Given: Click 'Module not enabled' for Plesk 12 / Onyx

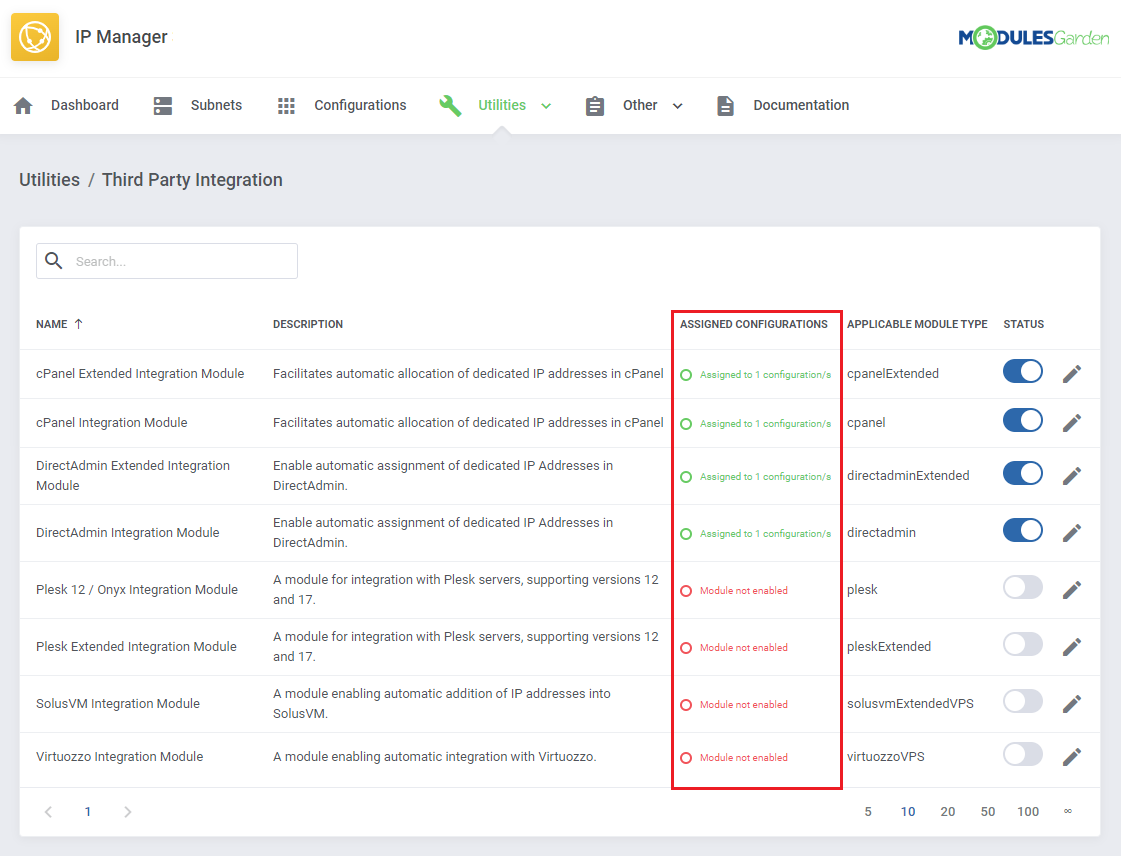Looking at the screenshot, I should (744, 591).
